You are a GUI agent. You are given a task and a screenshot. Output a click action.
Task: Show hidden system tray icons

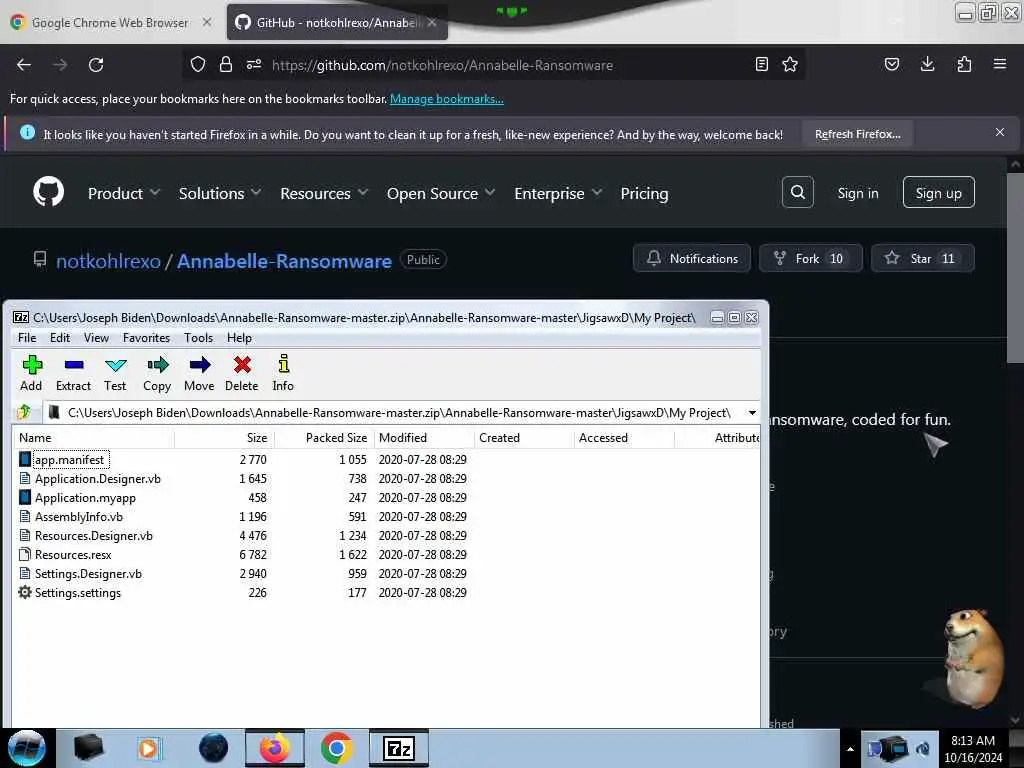850,749
